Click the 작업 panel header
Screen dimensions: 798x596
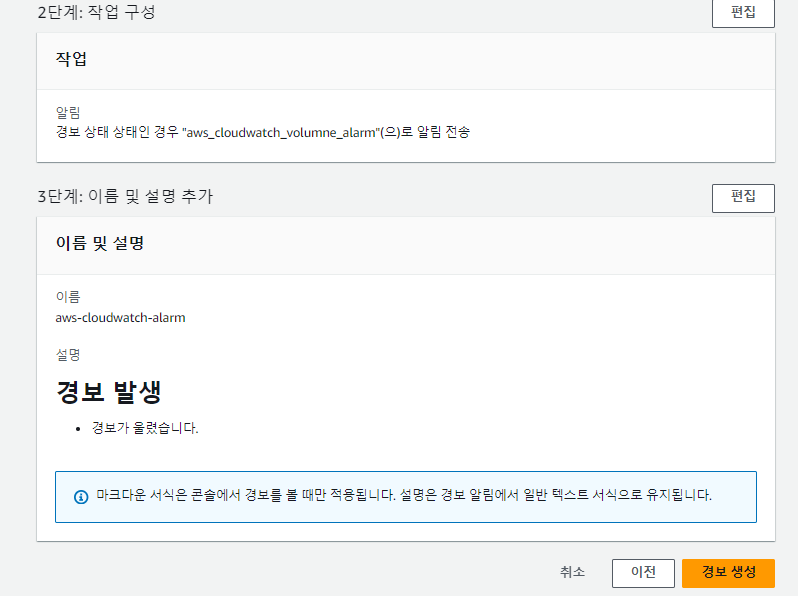pos(71,59)
